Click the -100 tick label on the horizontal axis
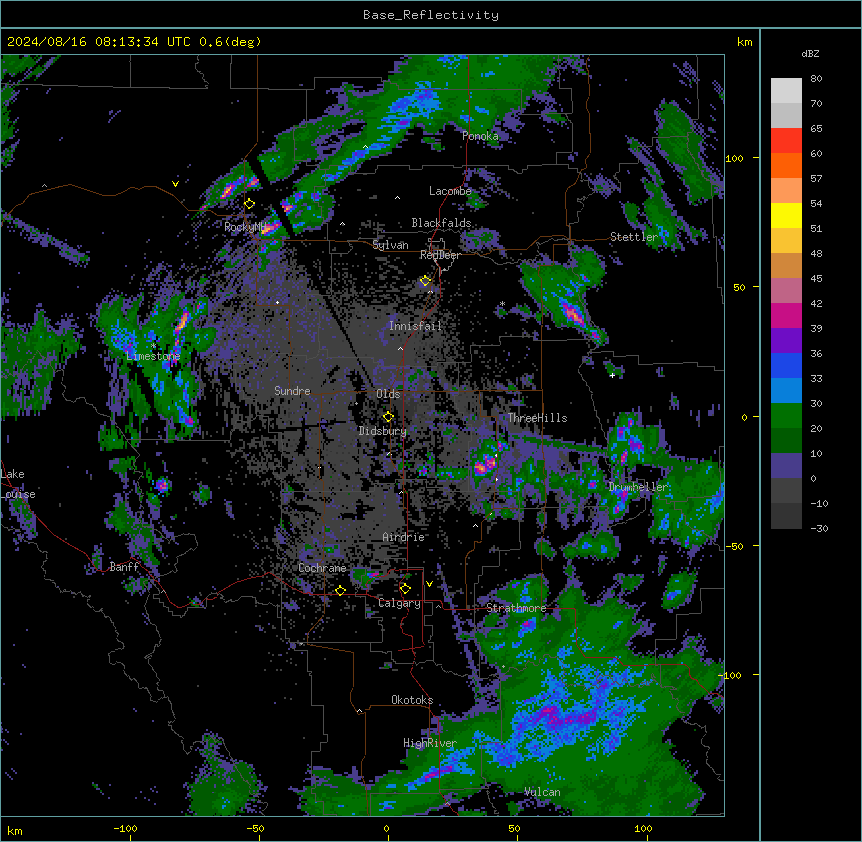 point(126,828)
